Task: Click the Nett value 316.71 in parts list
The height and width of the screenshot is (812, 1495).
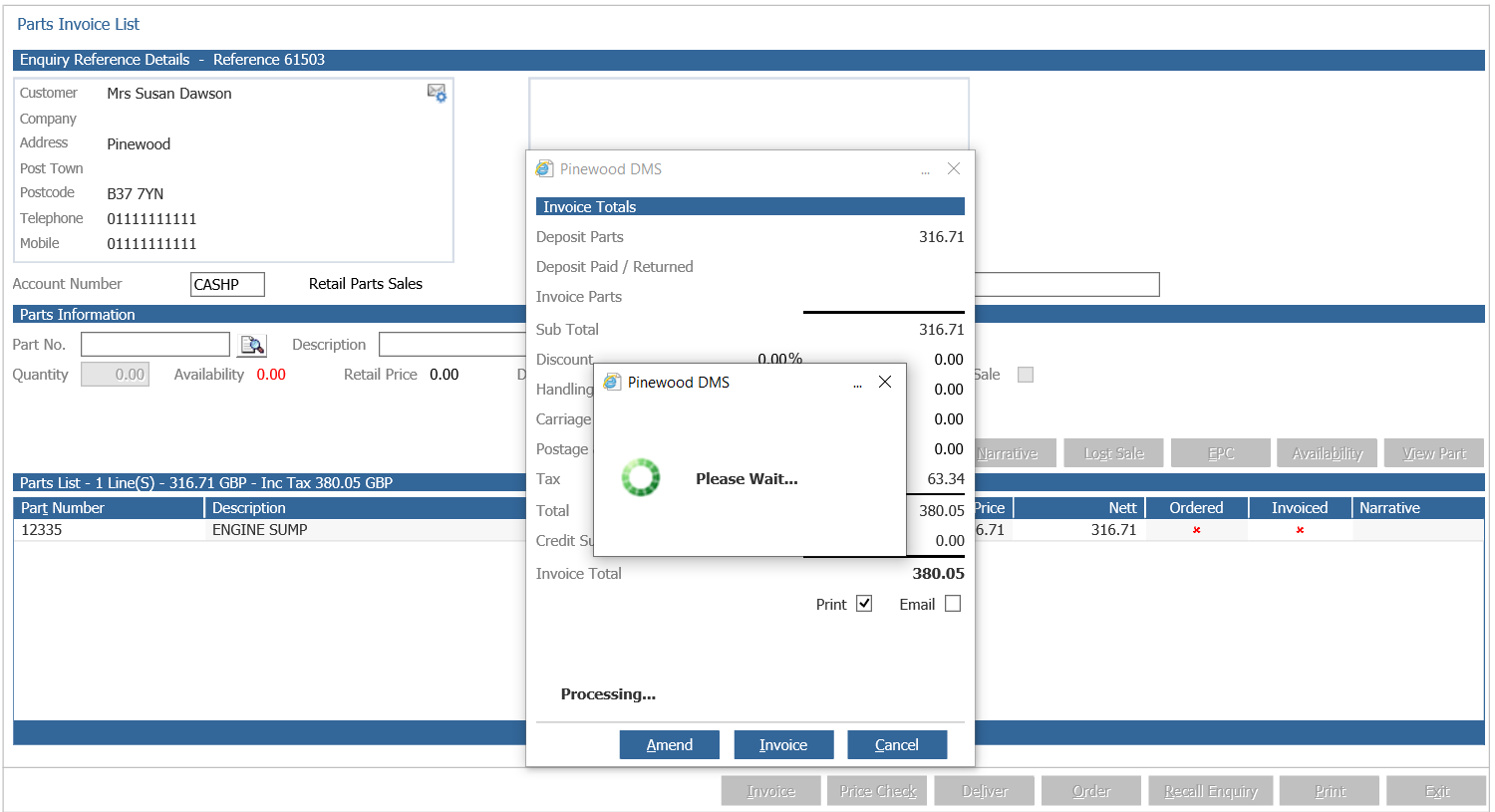Action: [x=1113, y=530]
